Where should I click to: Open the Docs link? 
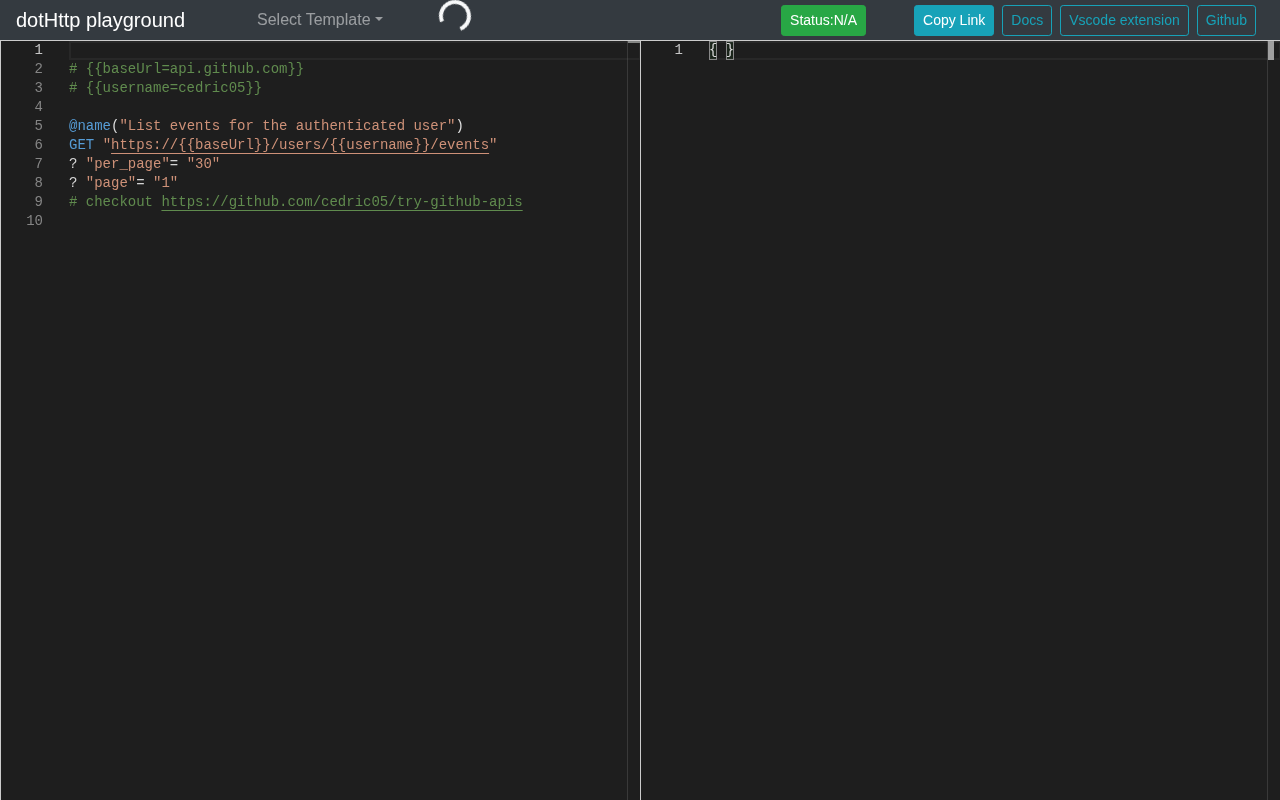(1026, 20)
